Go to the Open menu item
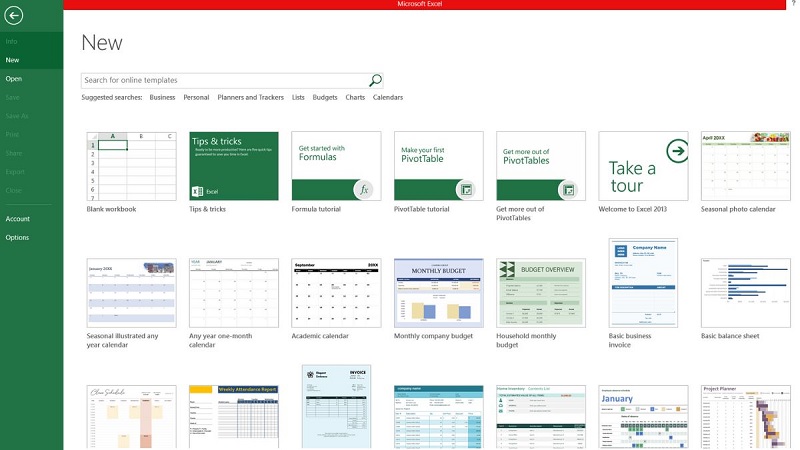This screenshot has width=800, height=450. [13, 78]
